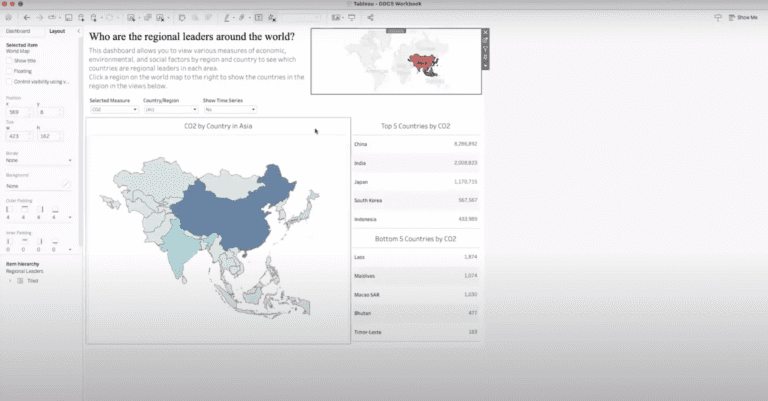
Task: Click the Timor-Leste row
Action: (x=415, y=332)
